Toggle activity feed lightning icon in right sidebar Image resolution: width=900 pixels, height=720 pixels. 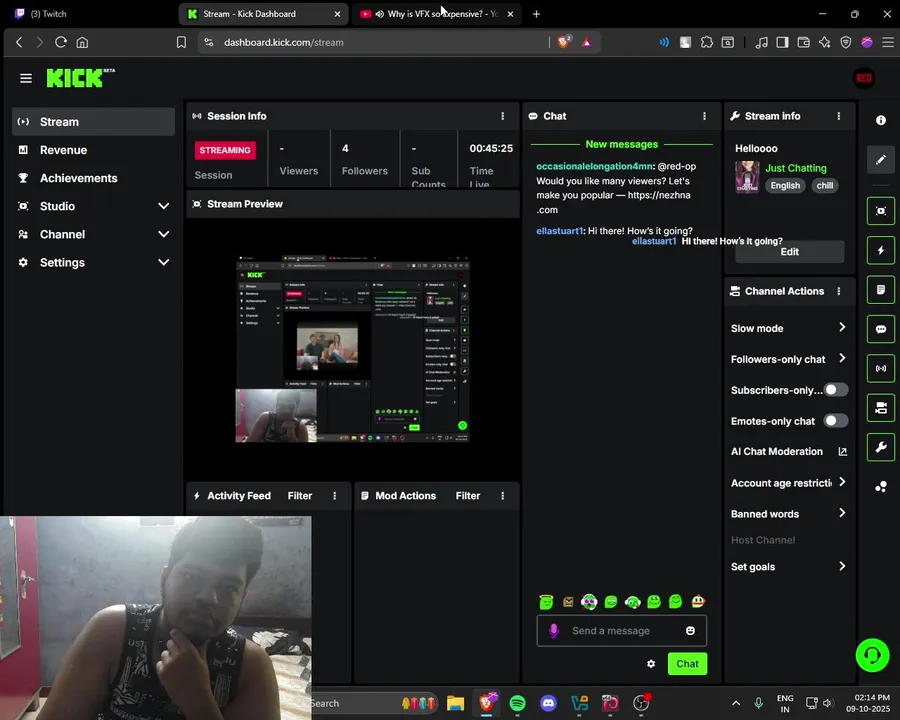(880, 250)
